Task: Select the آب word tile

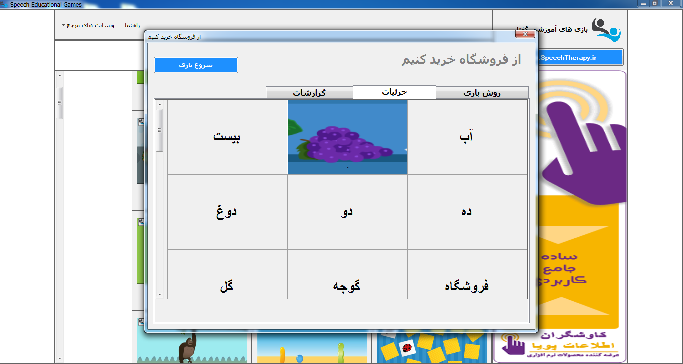Action: [467, 137]
